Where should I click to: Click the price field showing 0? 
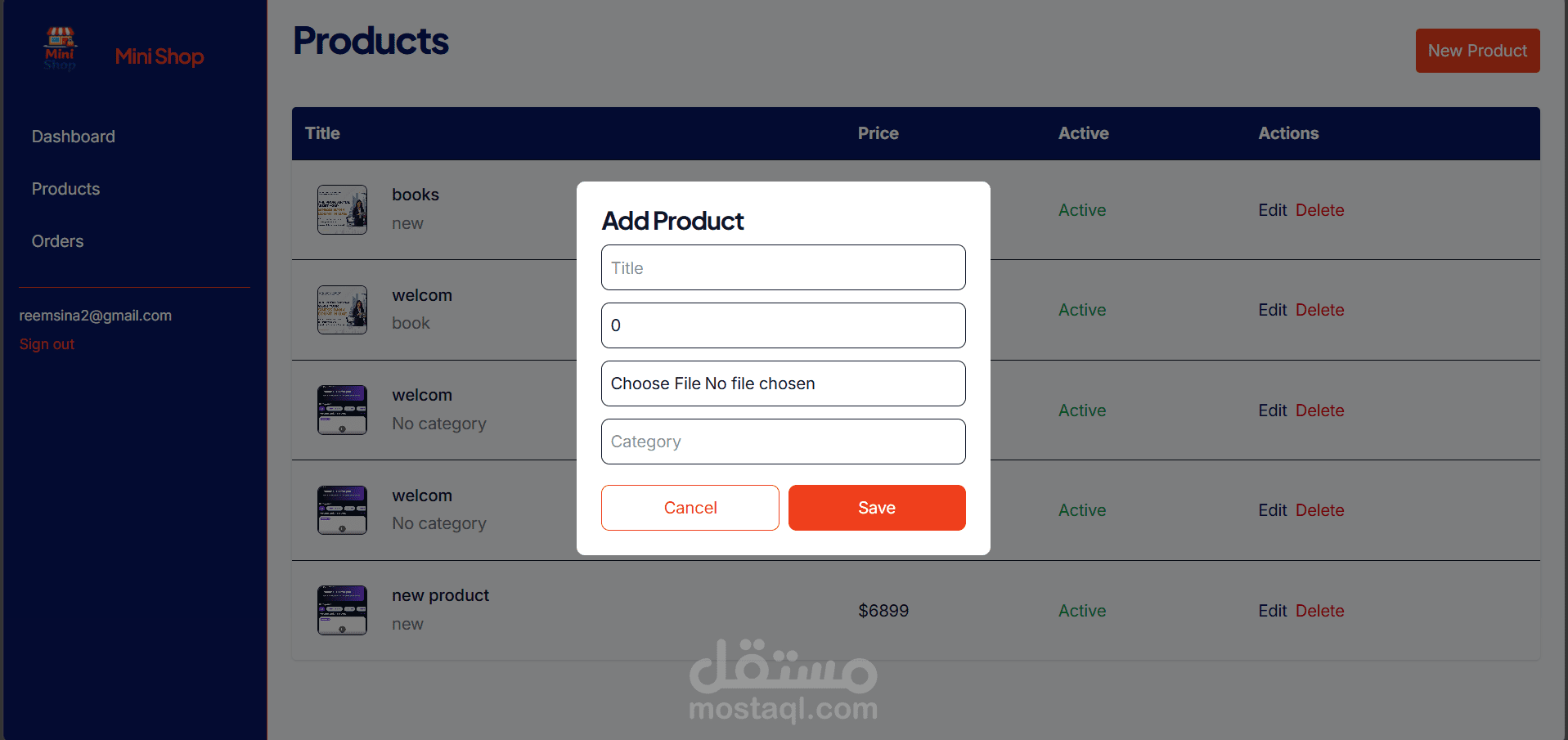tap(783, 325)
